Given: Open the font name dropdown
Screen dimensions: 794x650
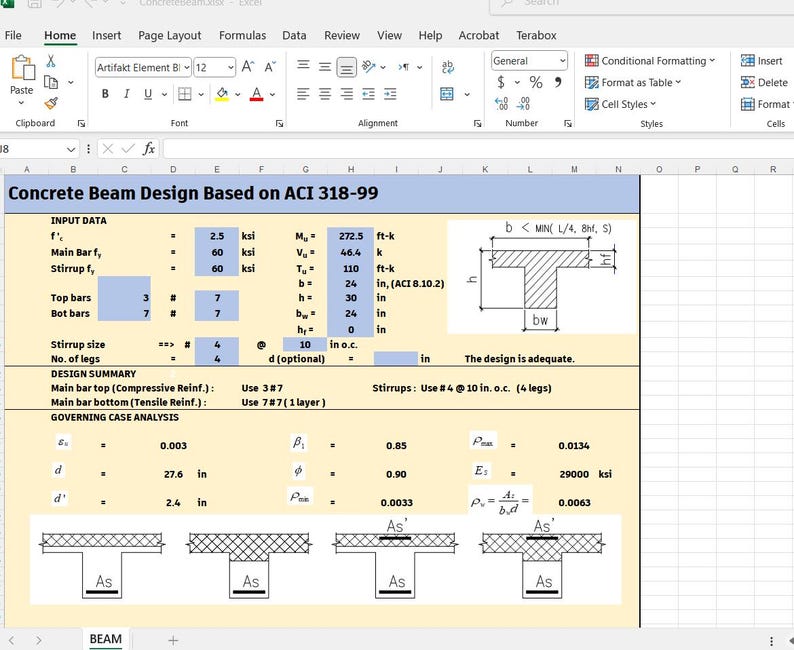Looking at the screenshot, I should (187, 67).
